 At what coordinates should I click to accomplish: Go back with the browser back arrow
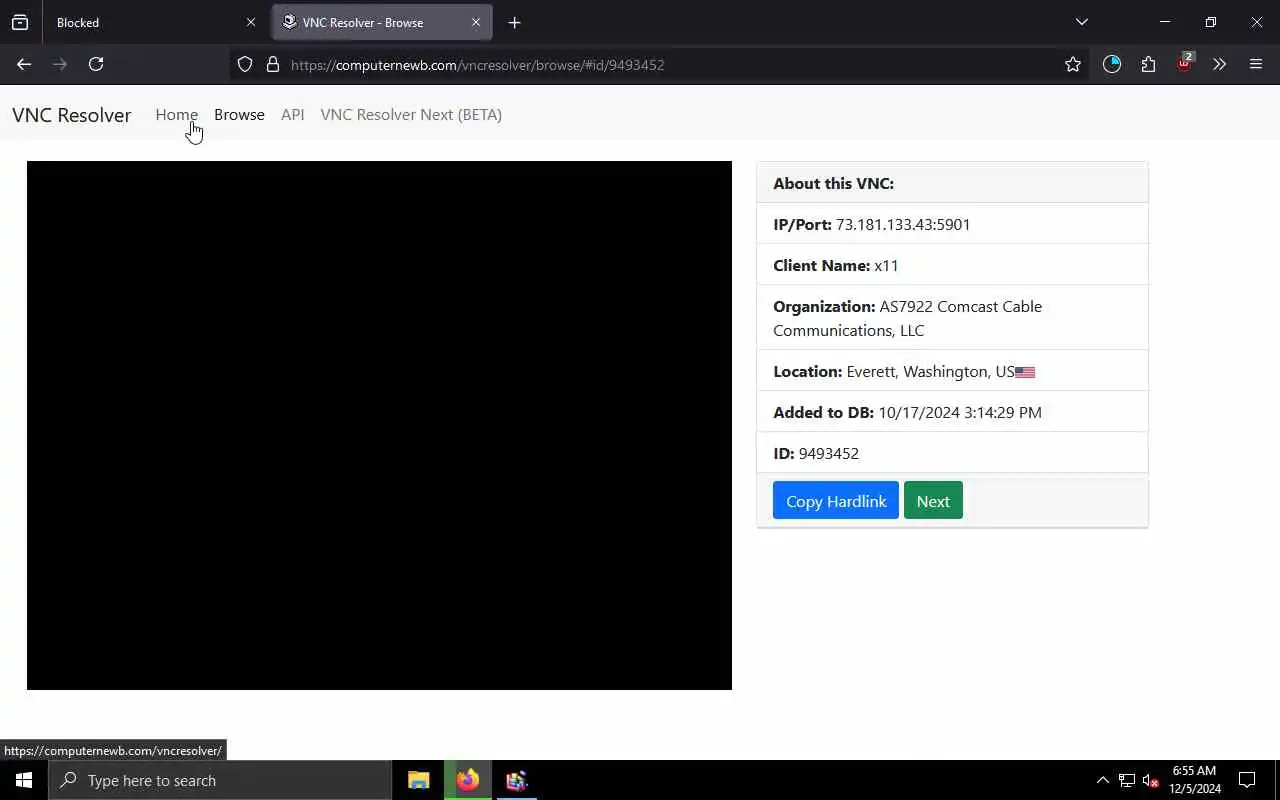pyautogui.click(x=24, y=64)
